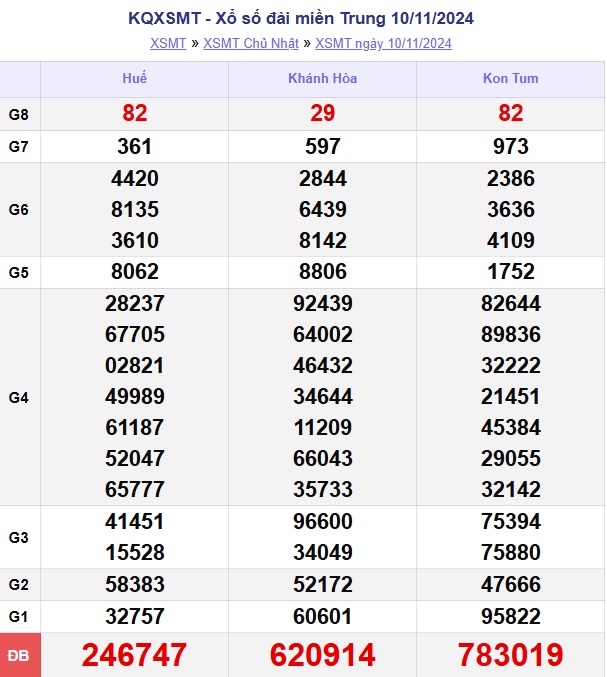Image resolution: width=607 pixels, height=677 pixels.
Task: Select the Khánh Hòa column header
Action: tap(322, 78)
